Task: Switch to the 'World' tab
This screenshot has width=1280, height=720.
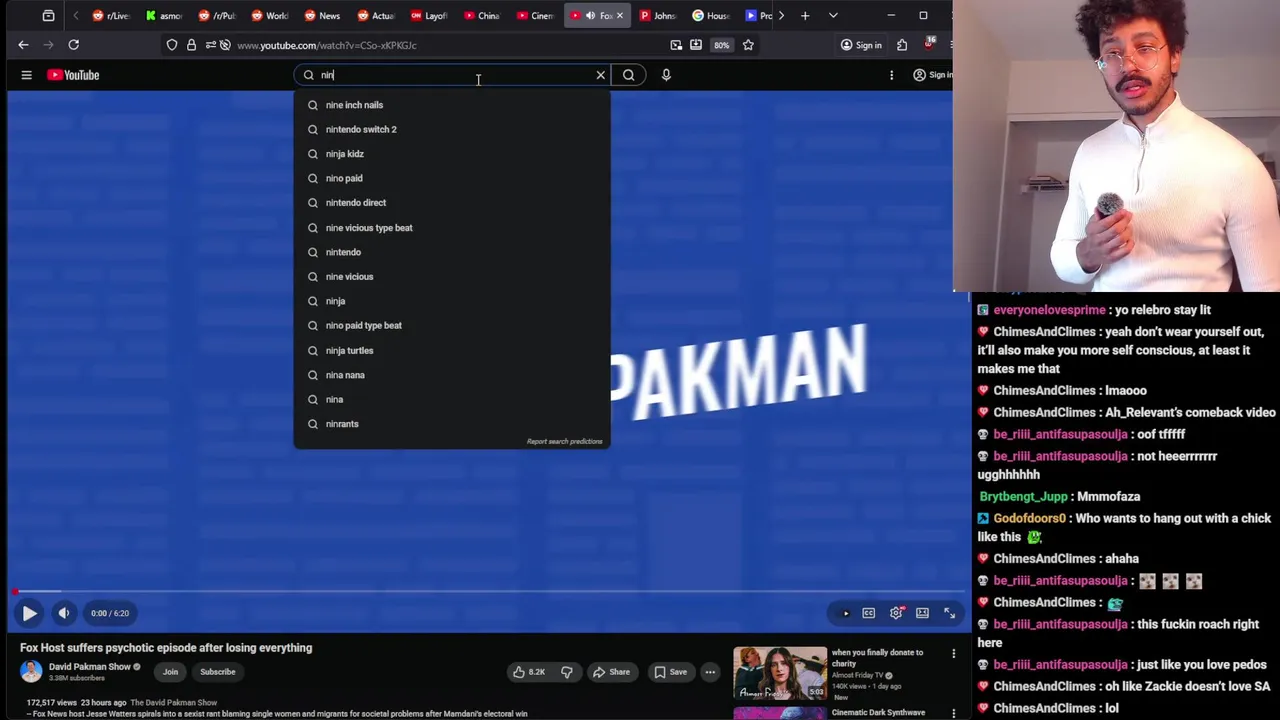Action: 270,15
